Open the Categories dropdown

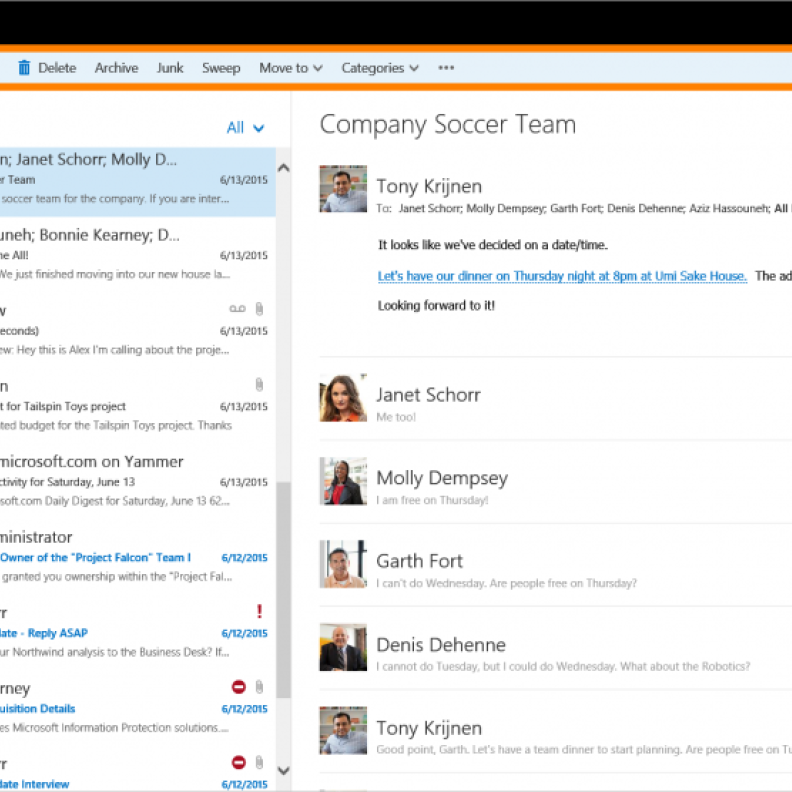[380, 68]
